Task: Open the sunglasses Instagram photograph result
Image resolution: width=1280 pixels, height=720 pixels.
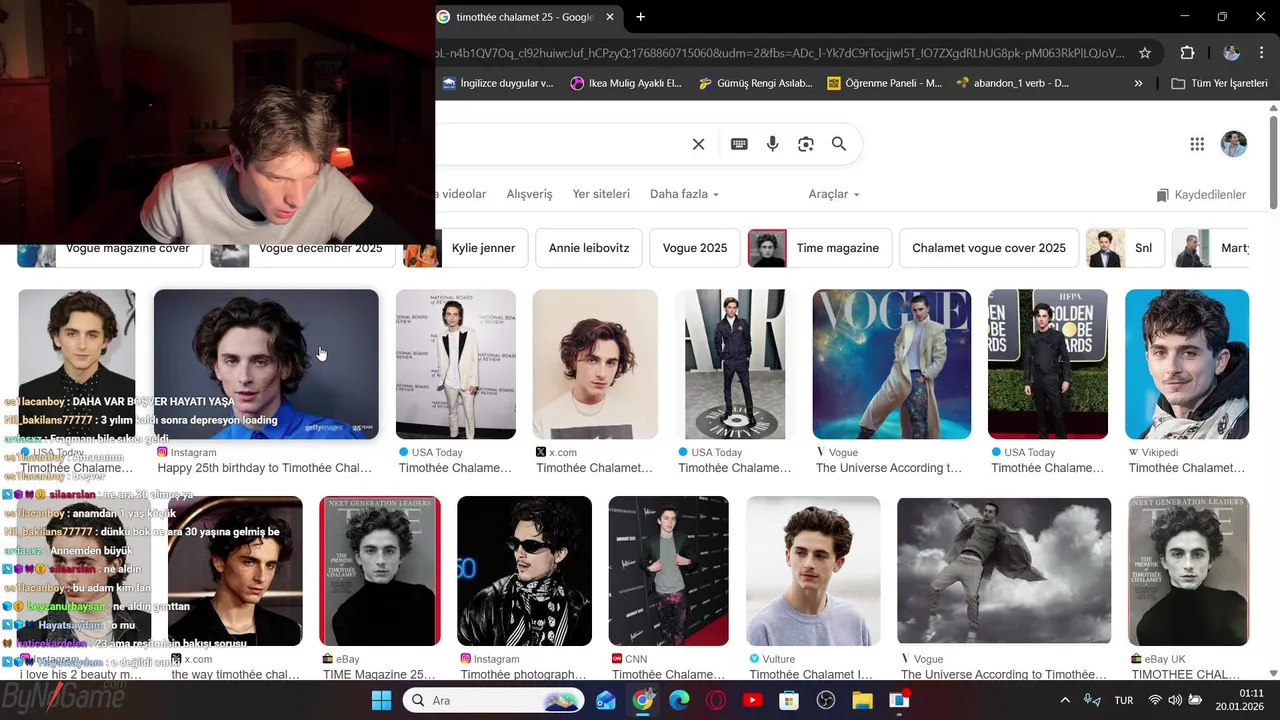Action: click(x=524, y=571)
